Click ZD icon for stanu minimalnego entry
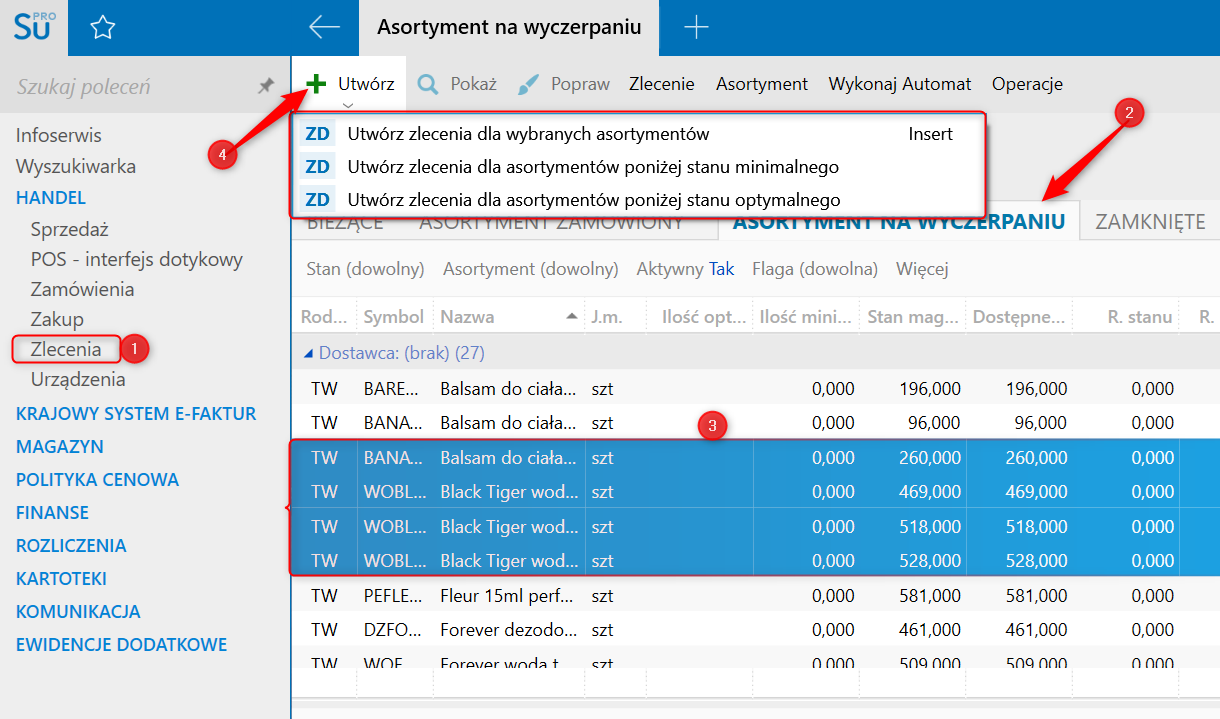This screenshot has width=1220, height=719. [318, 166]
